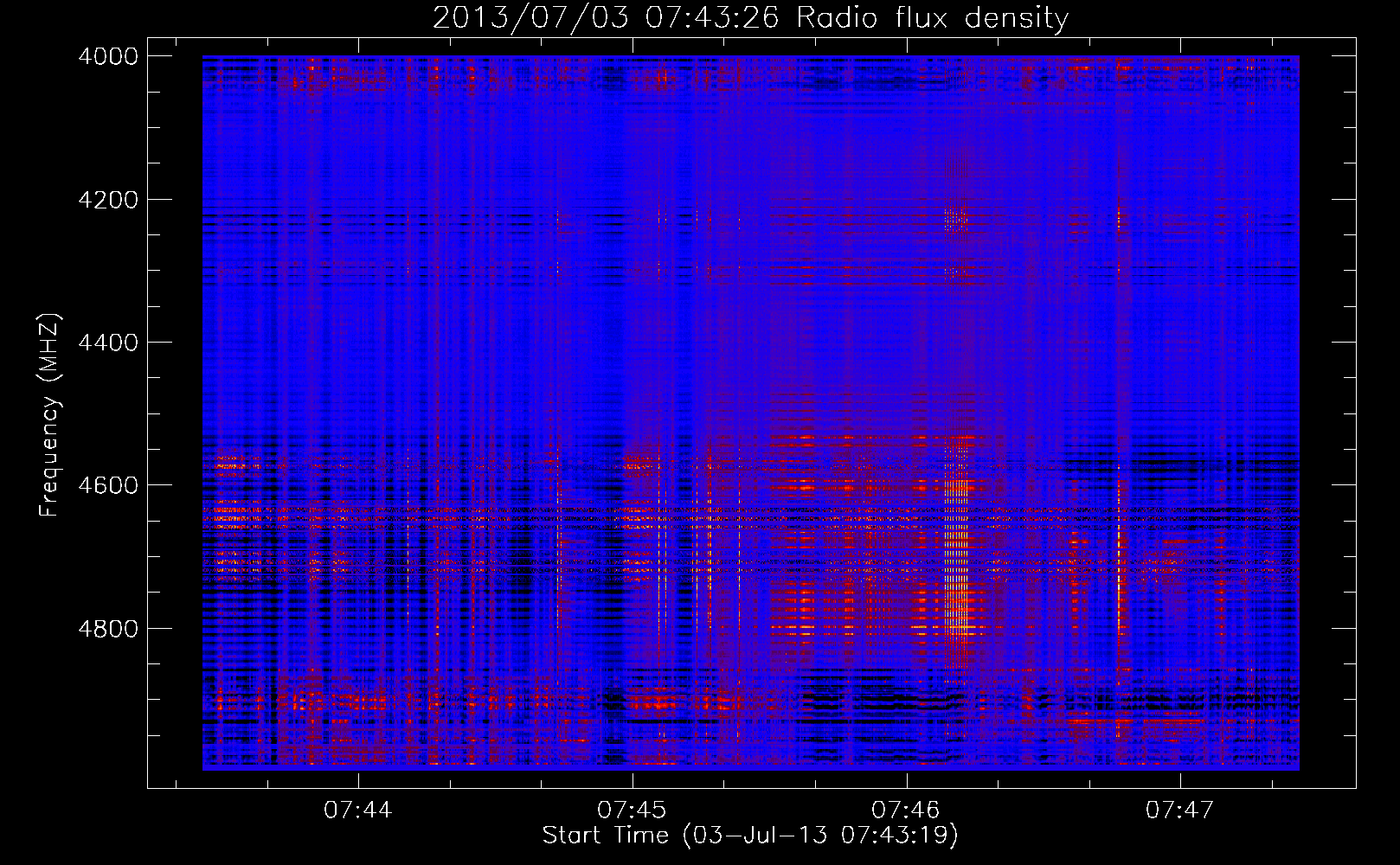The width and height of the screenshot is (1400, 865).
Task: Click the x-axis label 'Start Time (03-Jul-13 07:43:19)'
Action: coord(750,836)
